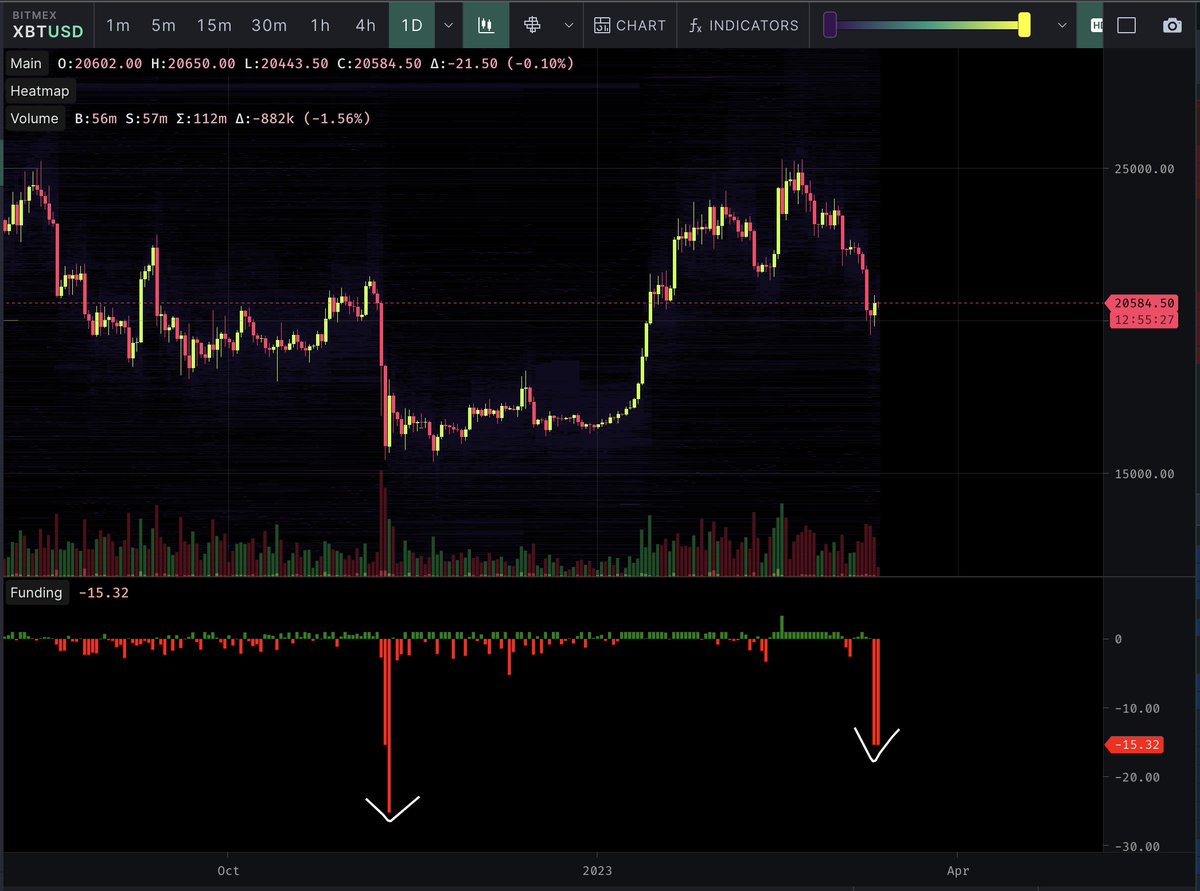Select the 1m timeframe
Viewport: 1200px width, 891px height.
[118, 25]
